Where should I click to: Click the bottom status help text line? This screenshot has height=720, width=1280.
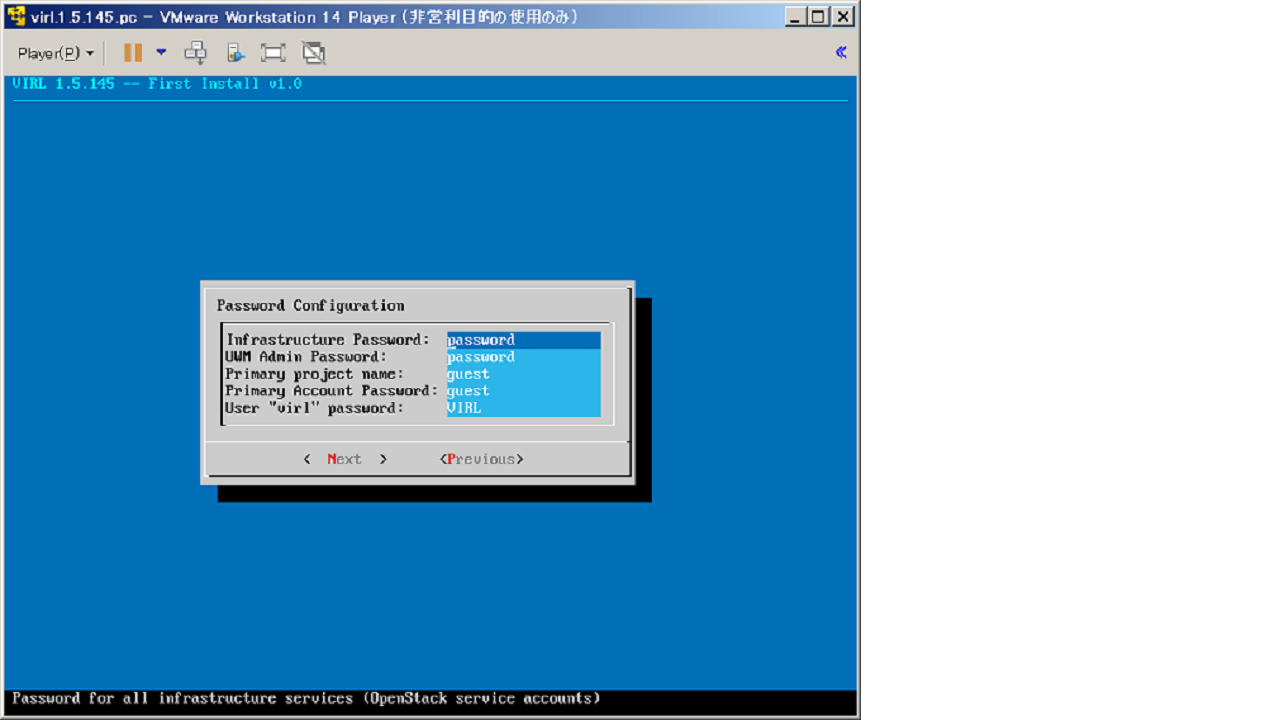point(307,698)
